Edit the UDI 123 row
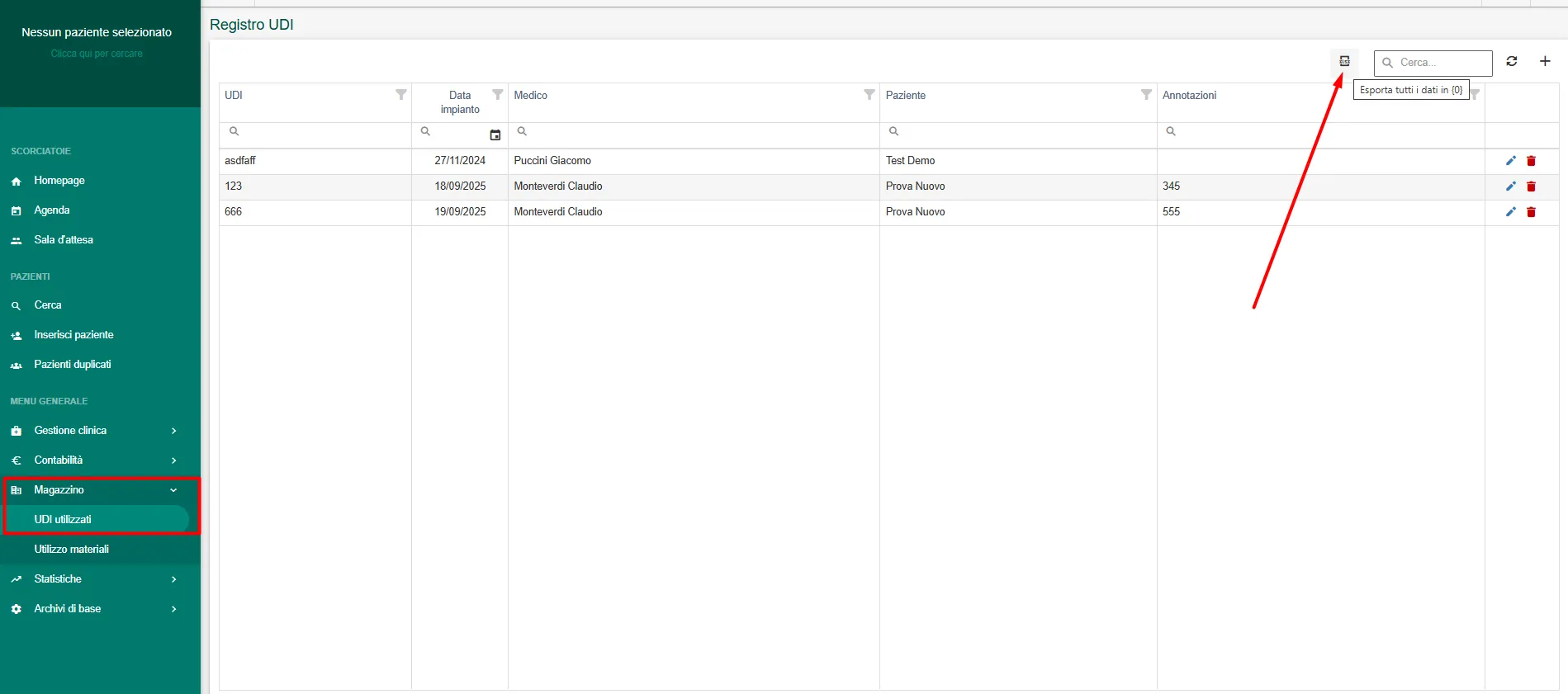1568x694 pixels. point(1510,186)
